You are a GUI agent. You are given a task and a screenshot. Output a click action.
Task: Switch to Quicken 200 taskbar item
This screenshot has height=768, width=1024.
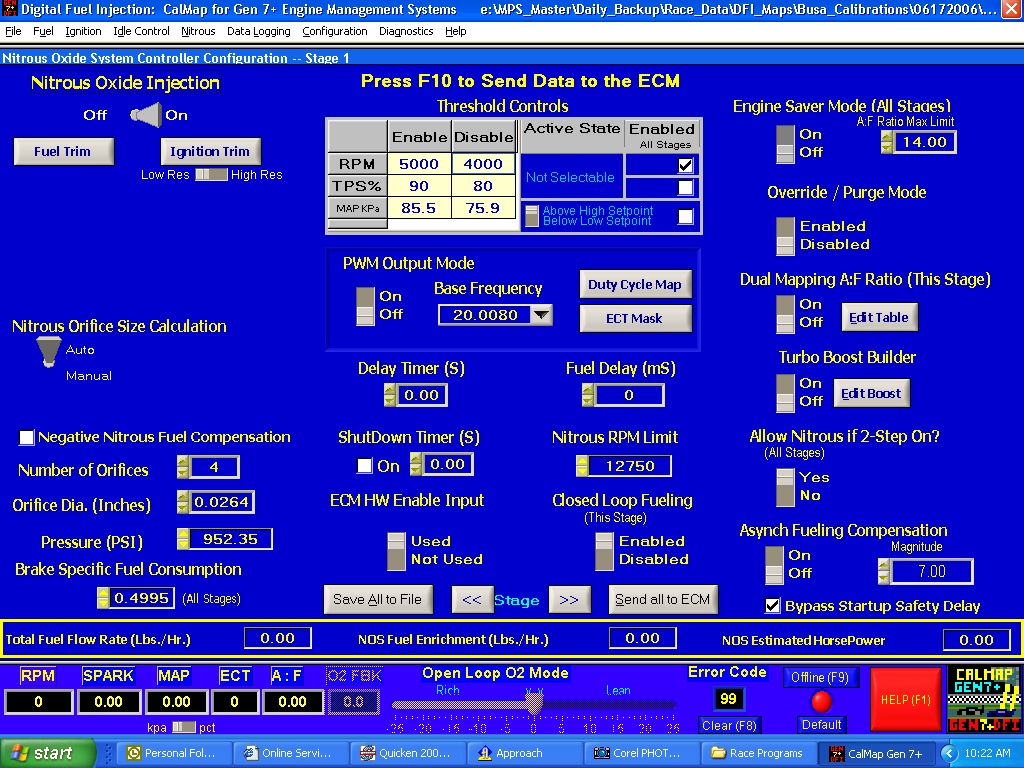click(408, 753)
